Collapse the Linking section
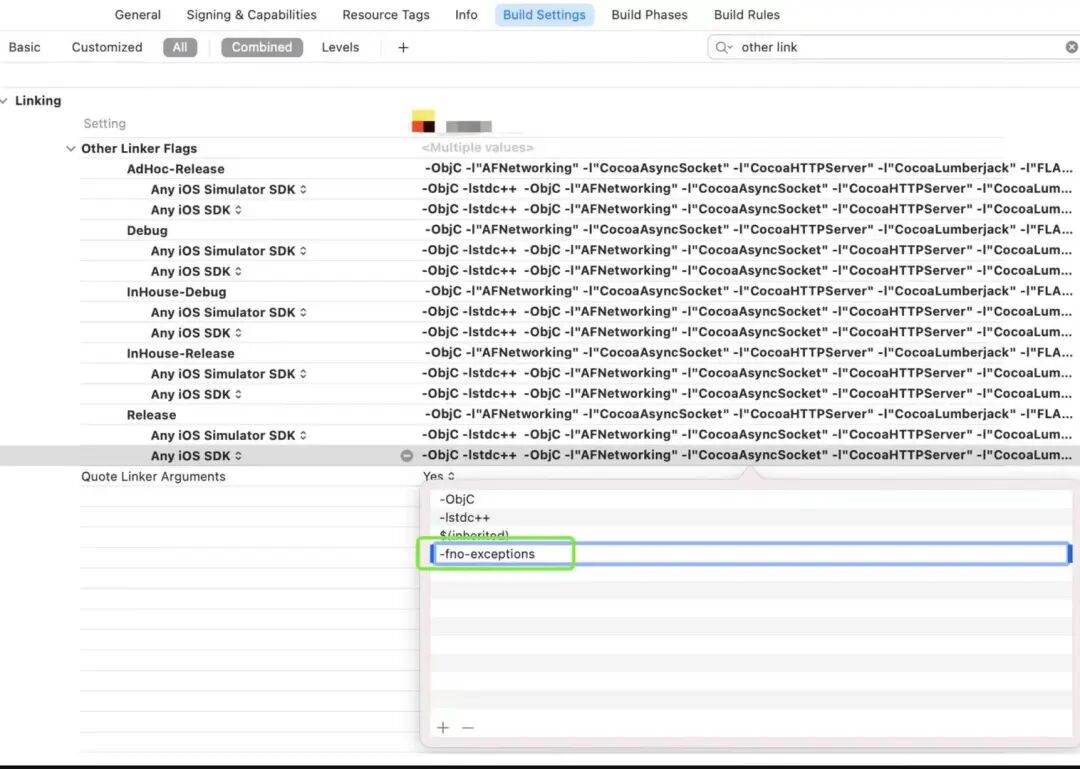 click(x=4, y=101)
